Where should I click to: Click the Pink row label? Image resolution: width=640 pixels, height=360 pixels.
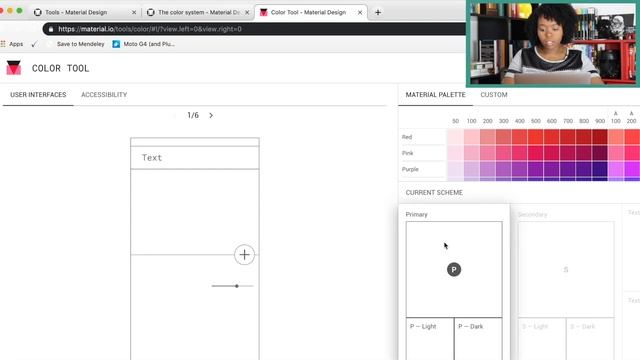click(408, 153)
